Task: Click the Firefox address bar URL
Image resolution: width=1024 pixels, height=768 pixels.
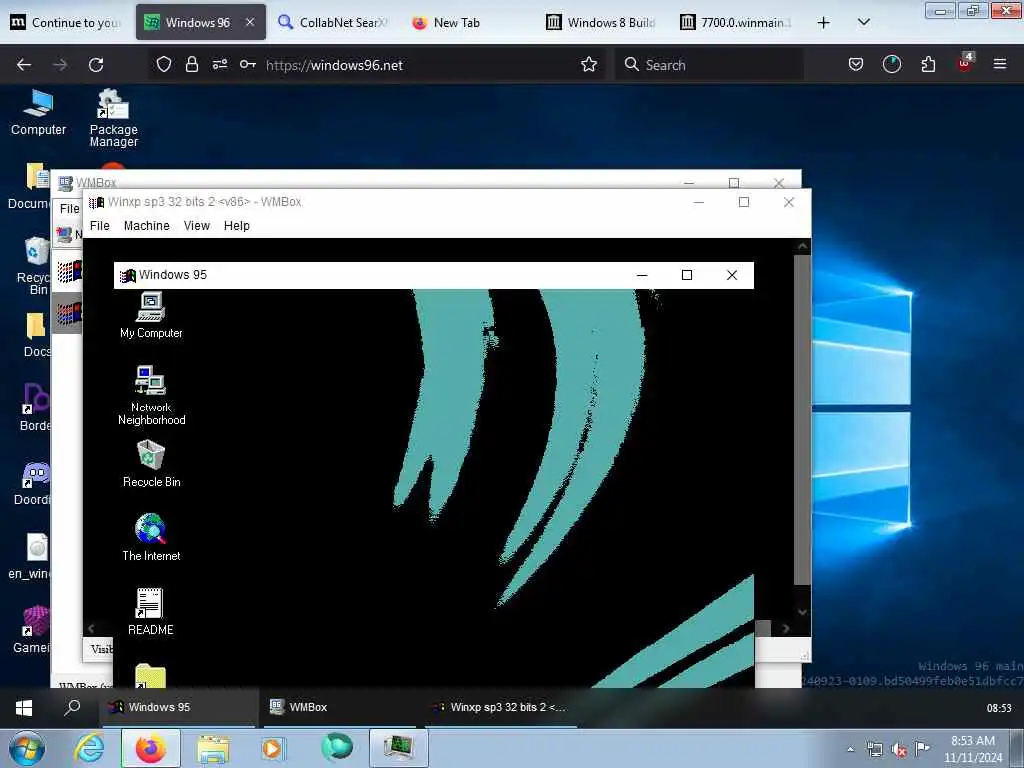Action: click(x=334, y=65)
